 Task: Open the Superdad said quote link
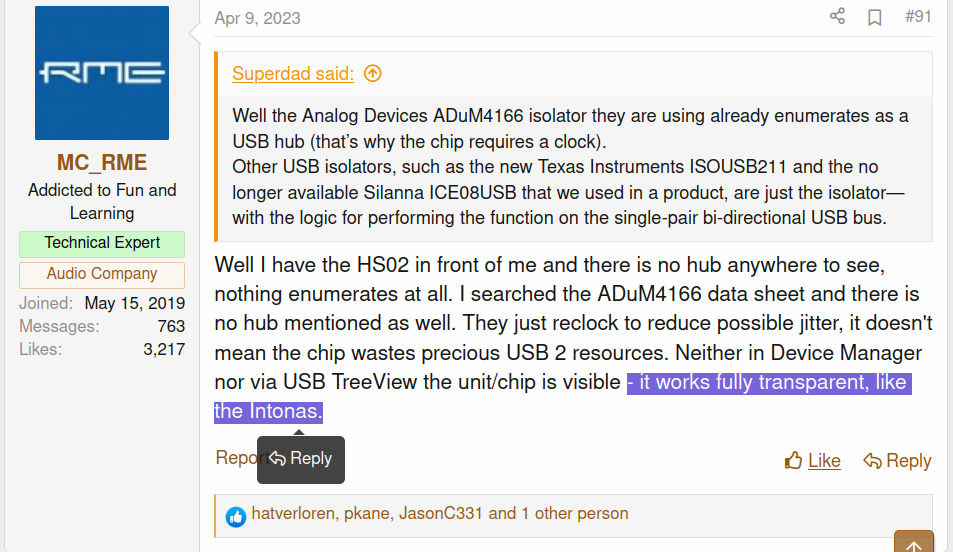click(293, 74)
